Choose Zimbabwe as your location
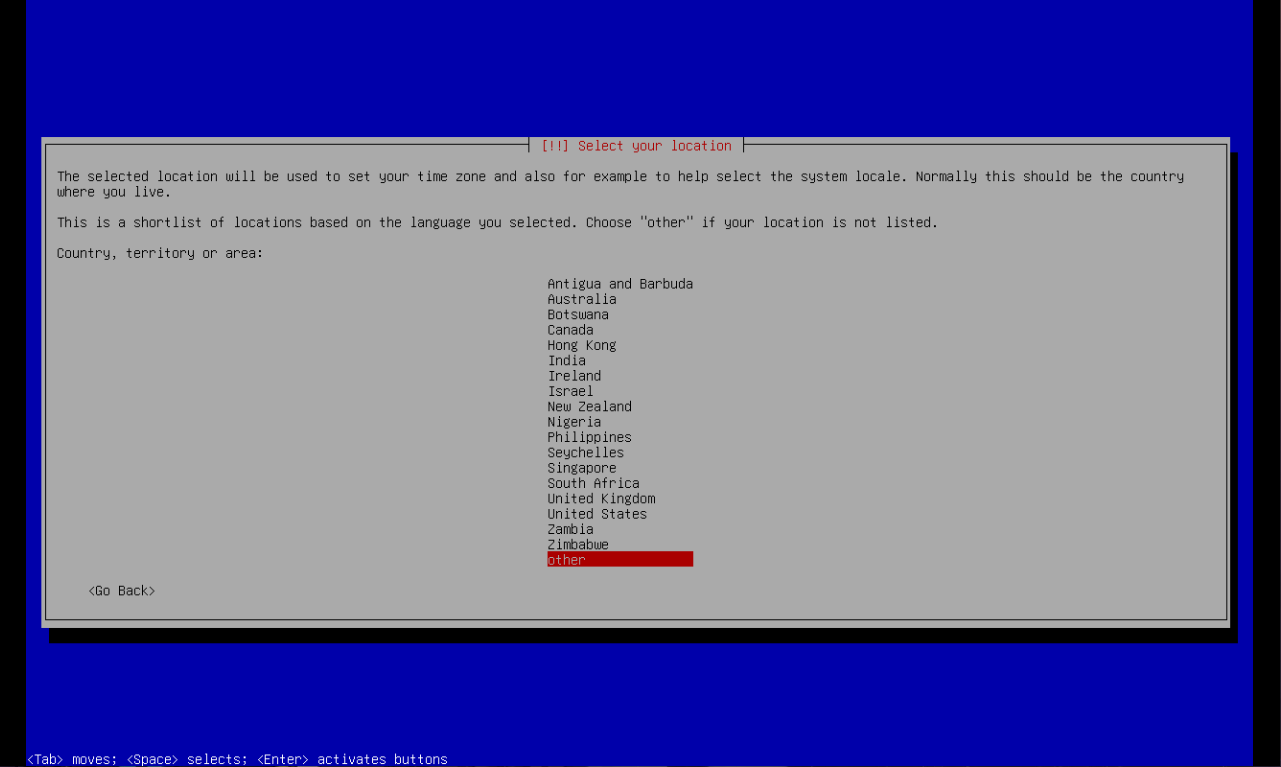 [x=577, y=545]
